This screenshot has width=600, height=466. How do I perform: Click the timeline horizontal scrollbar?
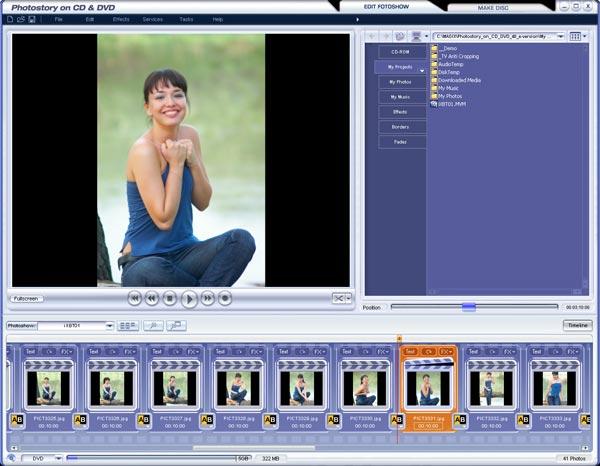[x=254, y=448]
